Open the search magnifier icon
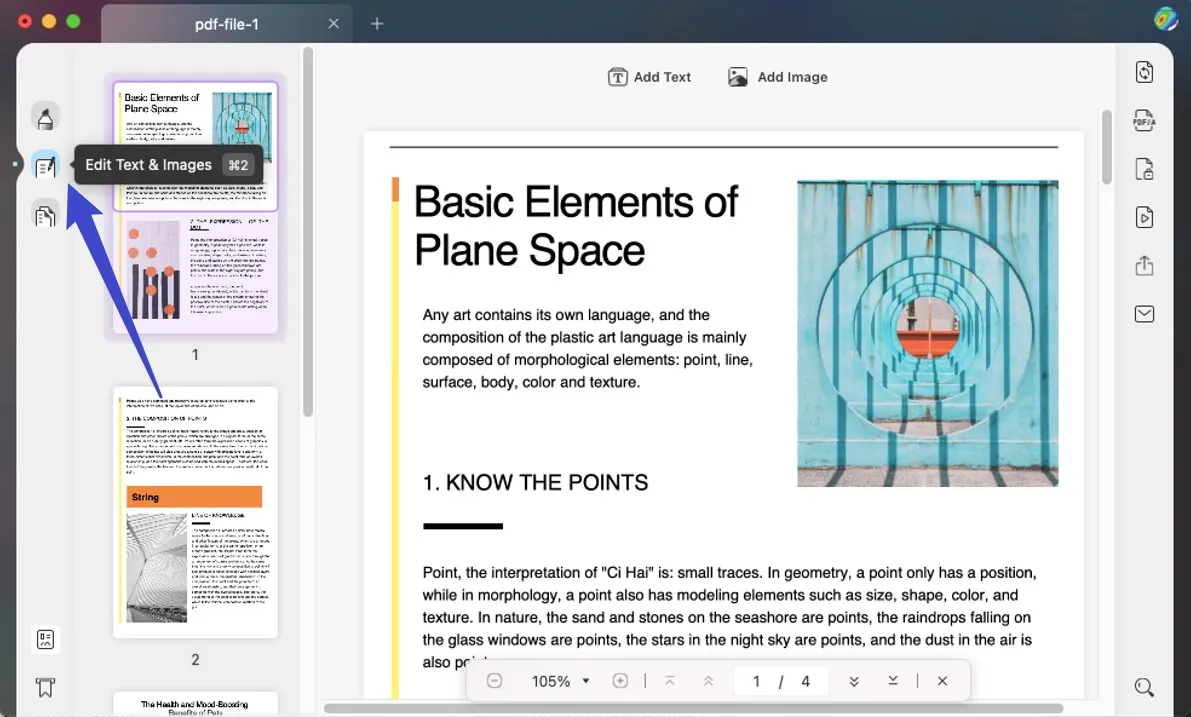Screen dimensions: 1191x717 tap(1144, 687)
